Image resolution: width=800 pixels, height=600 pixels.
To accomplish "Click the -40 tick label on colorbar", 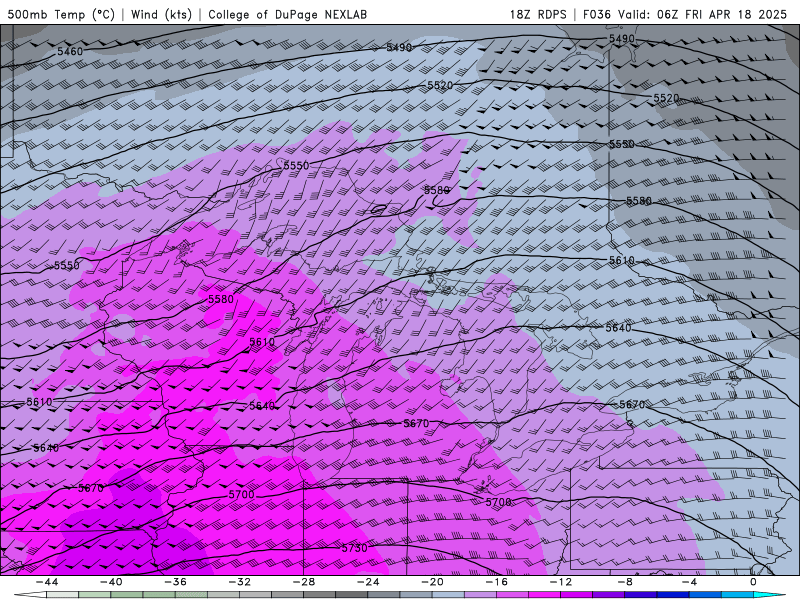I will 111,582.
